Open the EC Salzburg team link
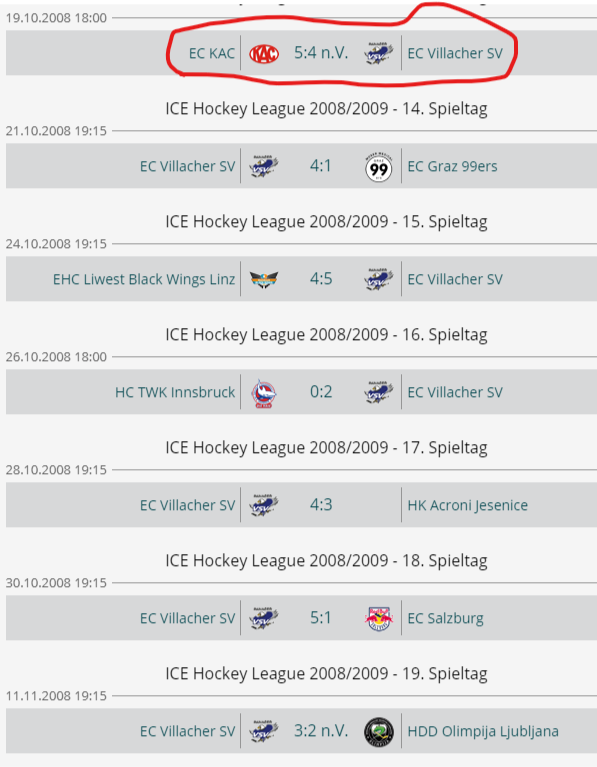This screenshot has width=597, height=767. [445, 619]
